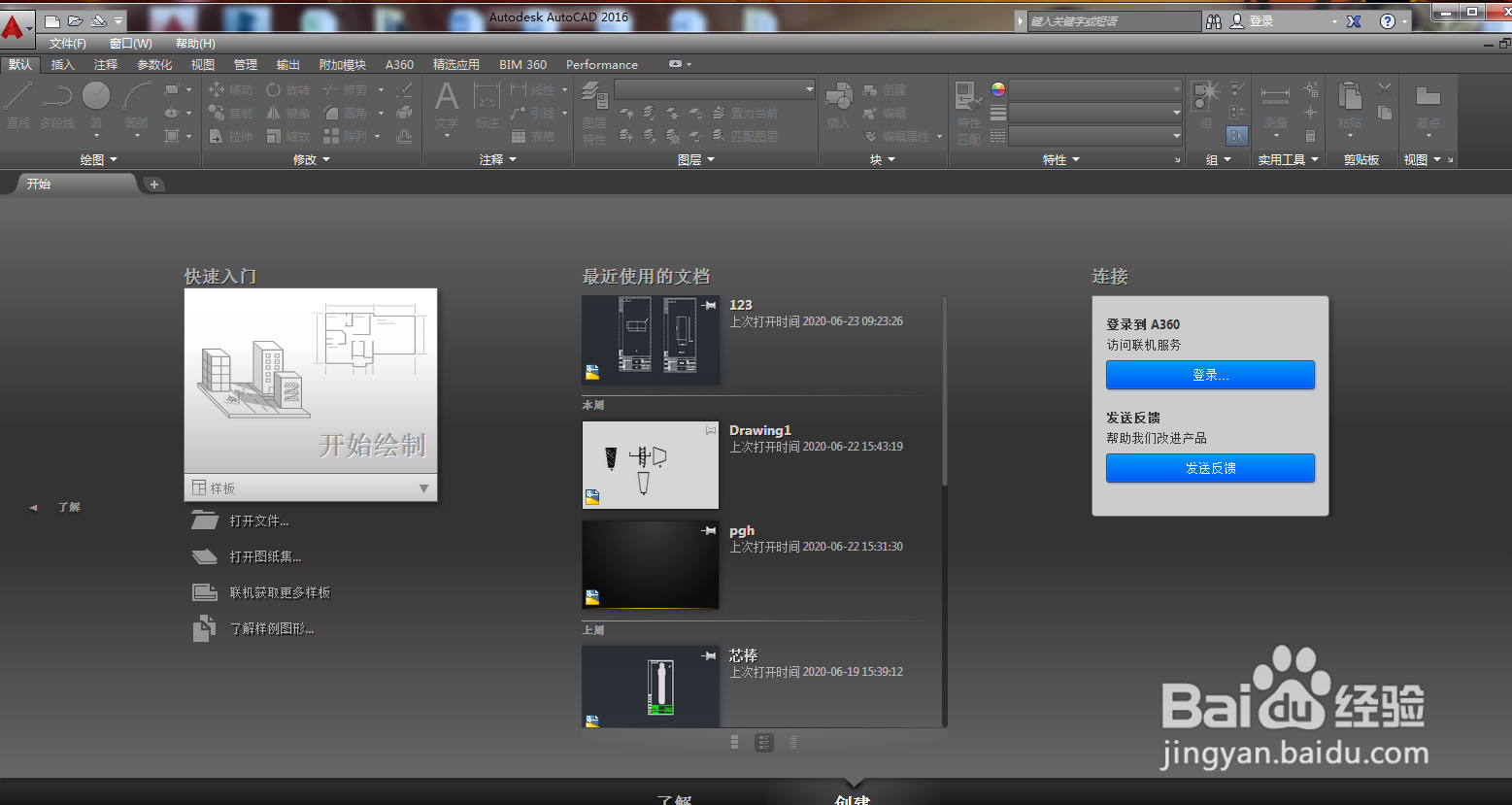Switch to the 管理 ribbon tab
Viewport: 1512px width, 805px height.
[246, 65]
